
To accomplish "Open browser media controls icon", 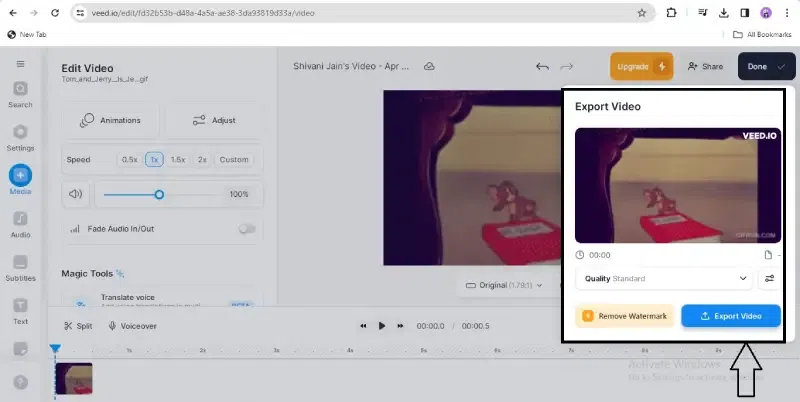I will pyautogui.click(x=703, y=13).
